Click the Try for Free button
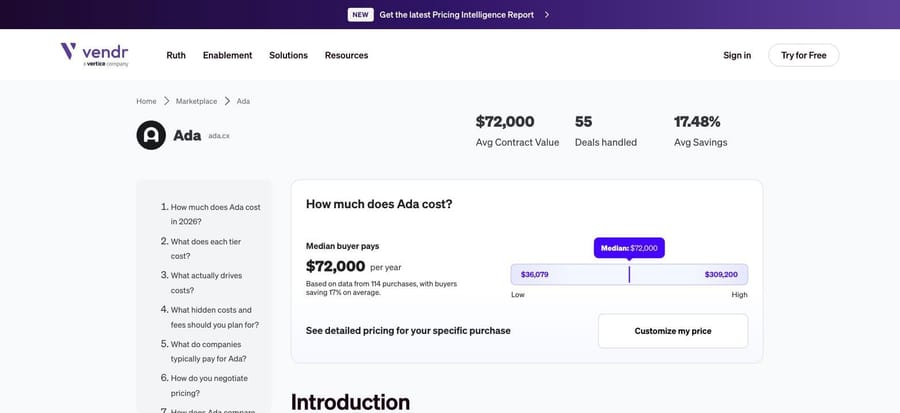The image size is (900, 413). [x=804, y=55]
